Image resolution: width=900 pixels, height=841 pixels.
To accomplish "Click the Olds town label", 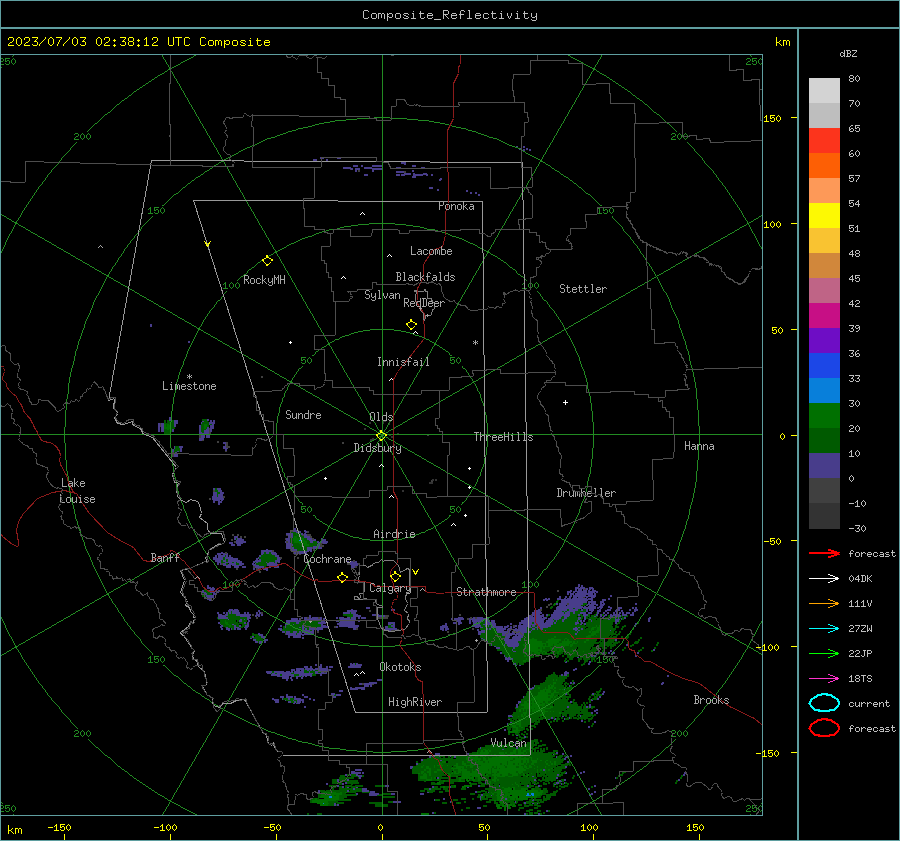I will pos(381,417).
